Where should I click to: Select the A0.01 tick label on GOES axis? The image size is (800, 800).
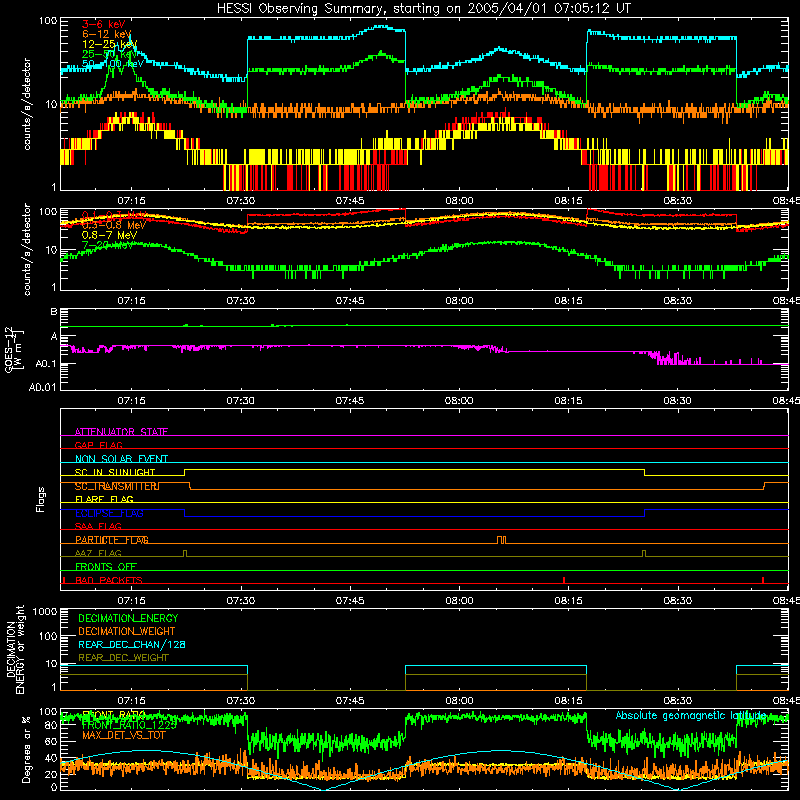tap(43, 387)
